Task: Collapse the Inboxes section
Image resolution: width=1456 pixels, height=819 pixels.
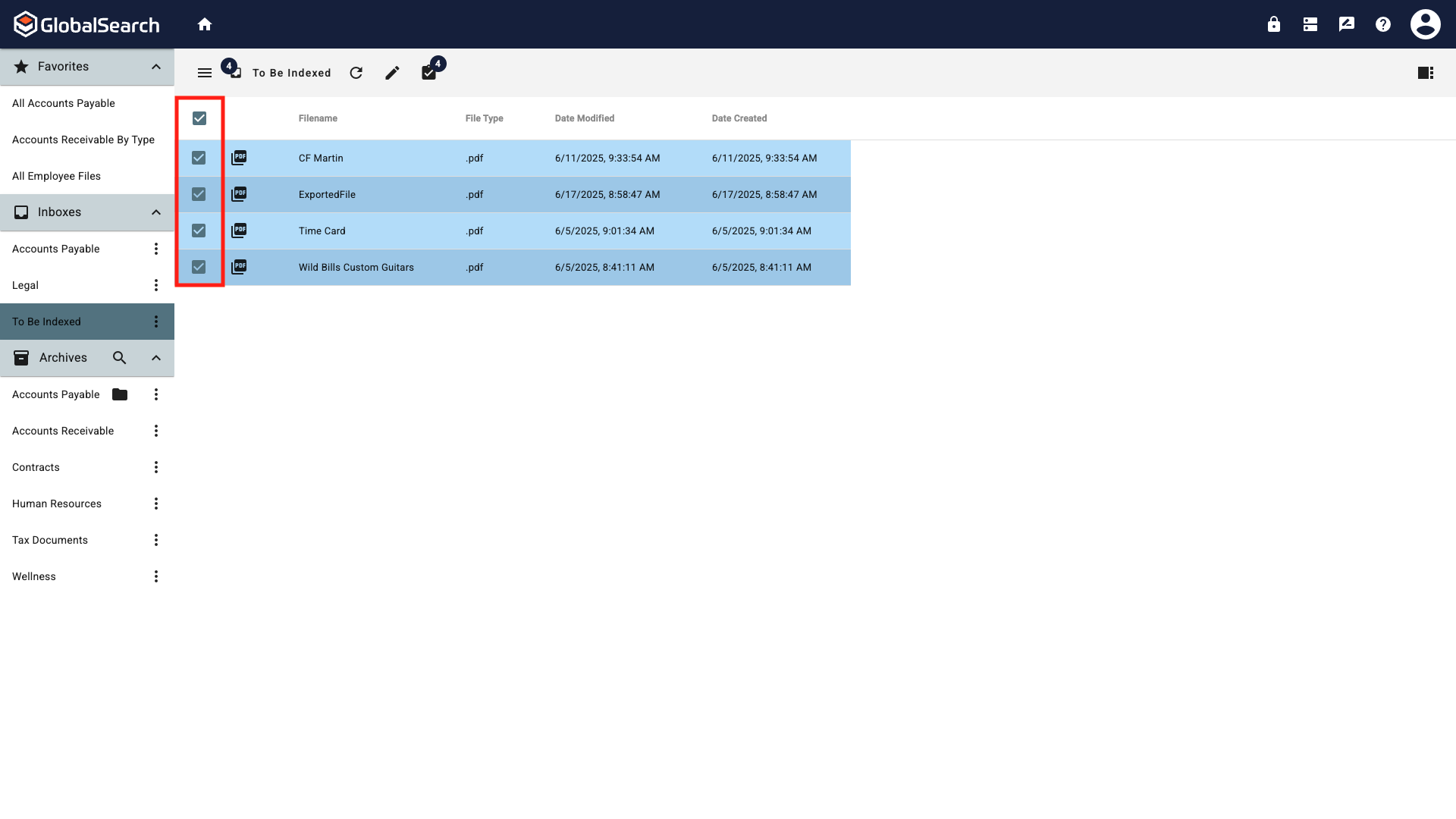Action: (x=155, y=212)
